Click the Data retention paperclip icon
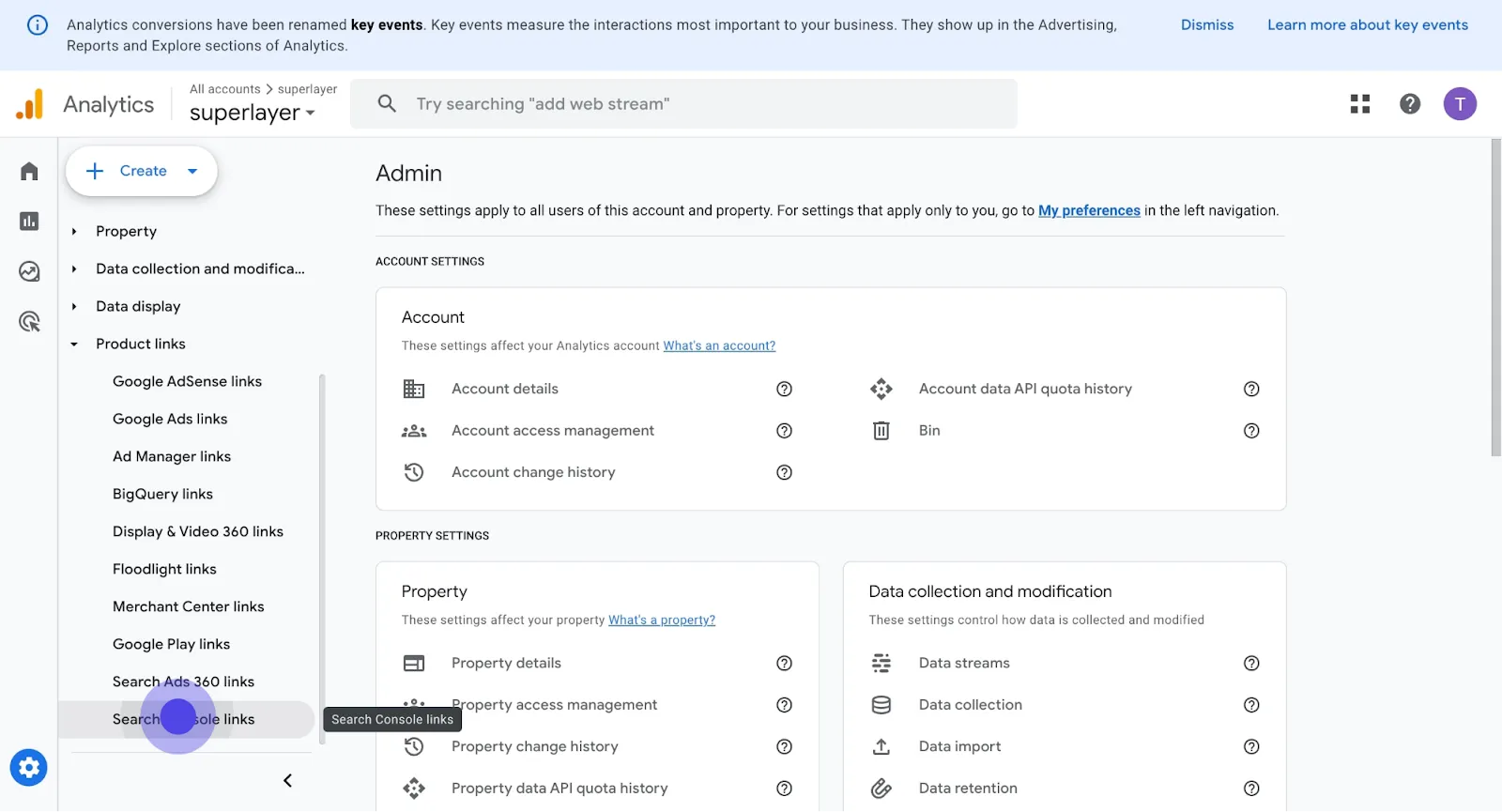 pyautogui.click(x=881, y=789)
